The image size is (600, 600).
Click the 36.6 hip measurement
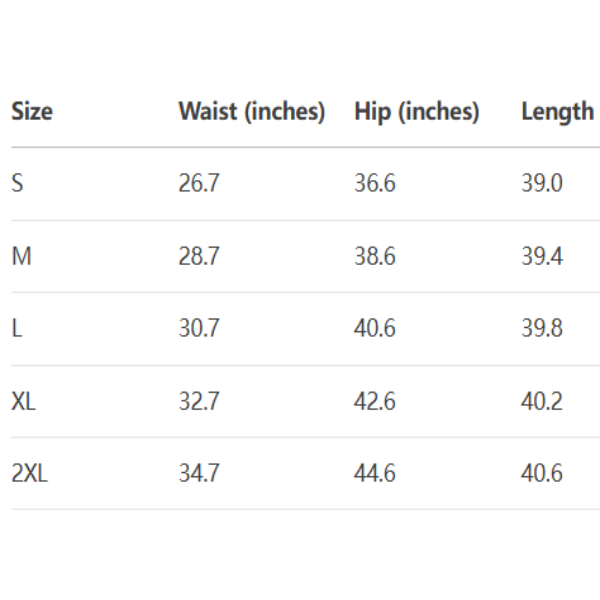click(x=375, y=184)
